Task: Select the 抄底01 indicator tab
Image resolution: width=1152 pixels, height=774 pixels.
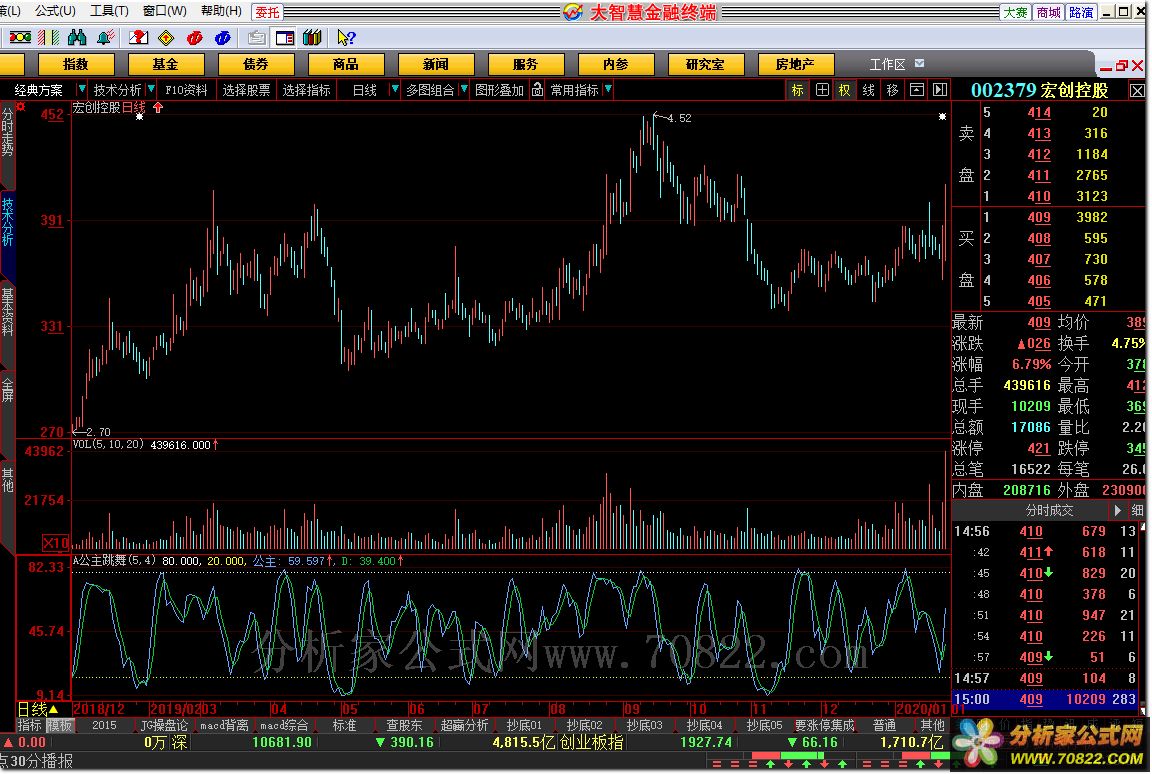Action: tap(524, 726)
